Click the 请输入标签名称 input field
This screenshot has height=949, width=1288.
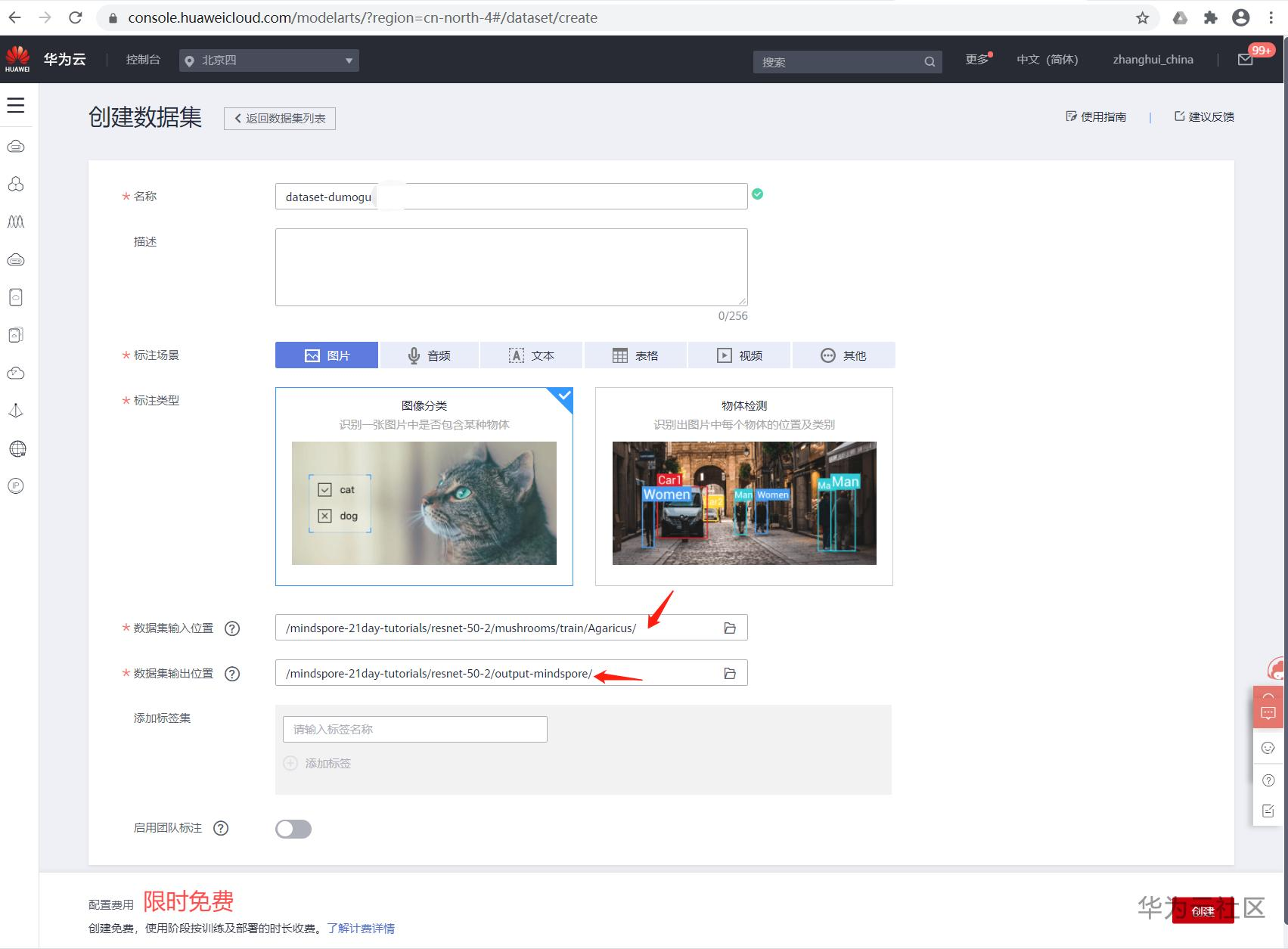[414, 729]
